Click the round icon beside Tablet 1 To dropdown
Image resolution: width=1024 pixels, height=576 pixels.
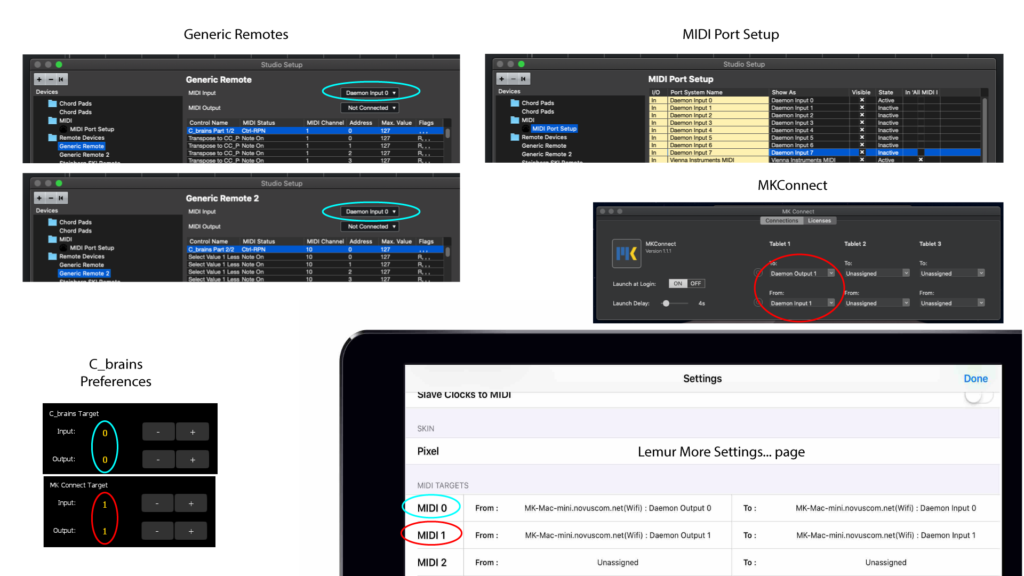tap(758, 273)
